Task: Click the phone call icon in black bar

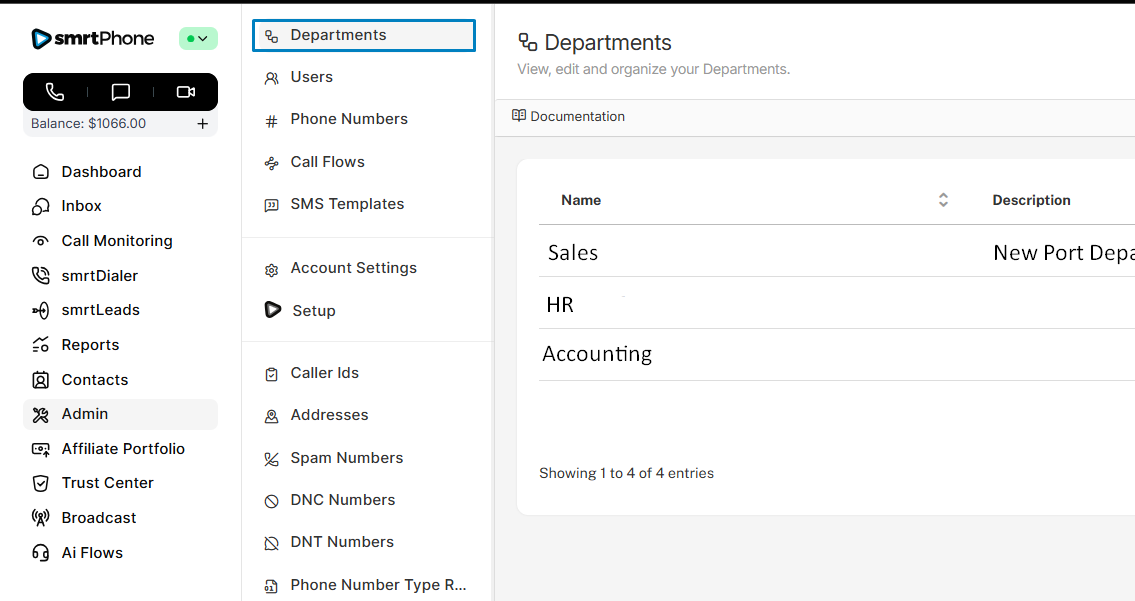Action: [x=55, y=92]
